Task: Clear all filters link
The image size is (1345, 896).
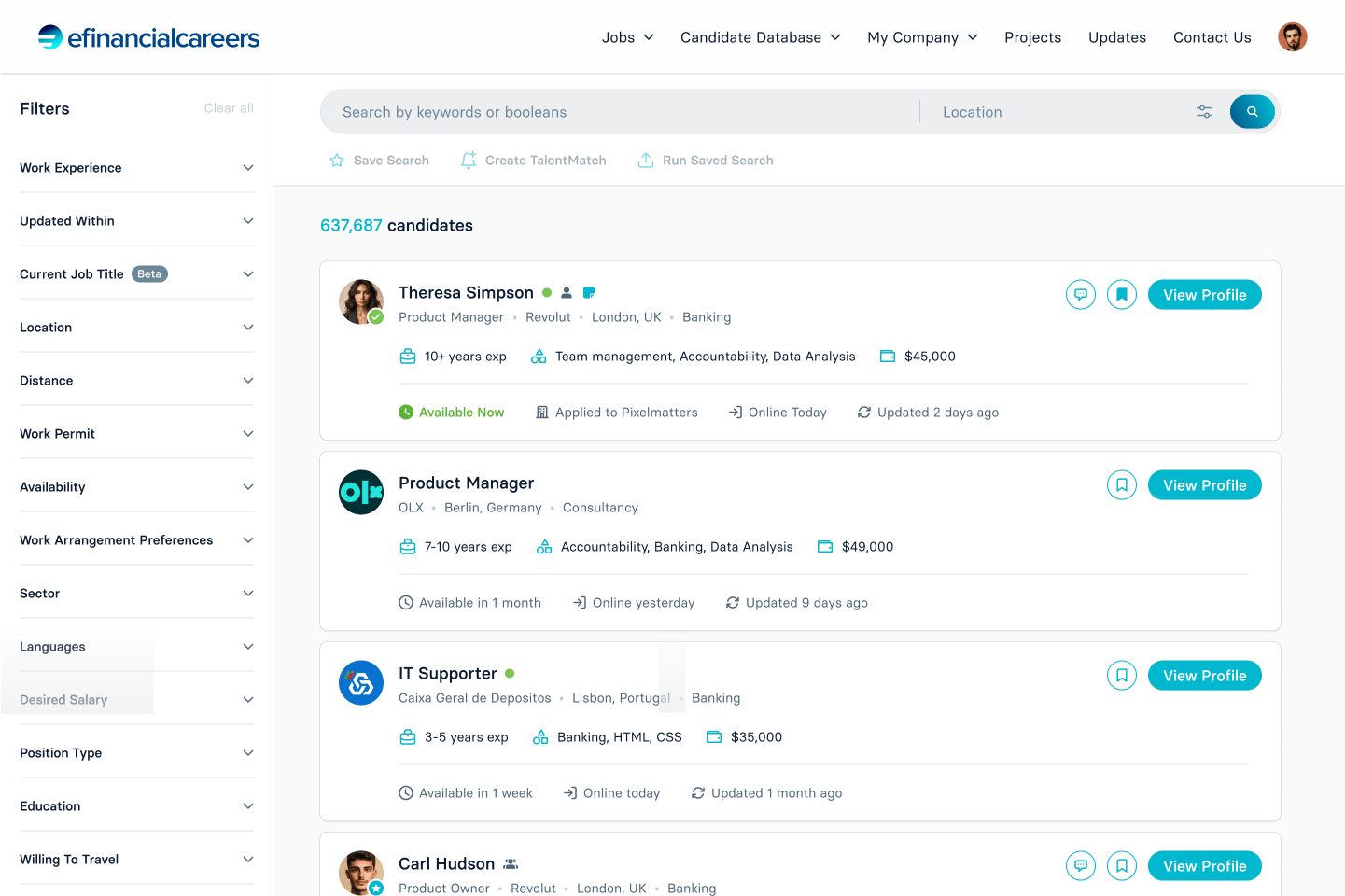Action: pyautogui.click(x=229, y=108)
